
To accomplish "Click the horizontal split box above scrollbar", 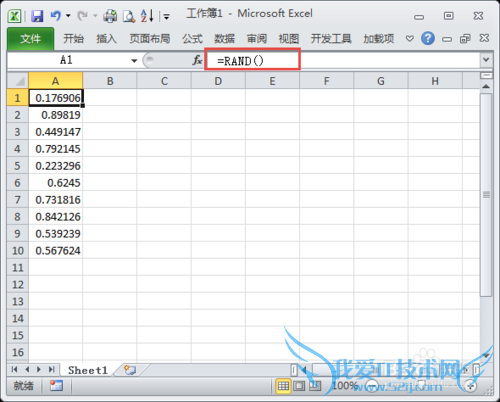I will [x=486, y=76].
